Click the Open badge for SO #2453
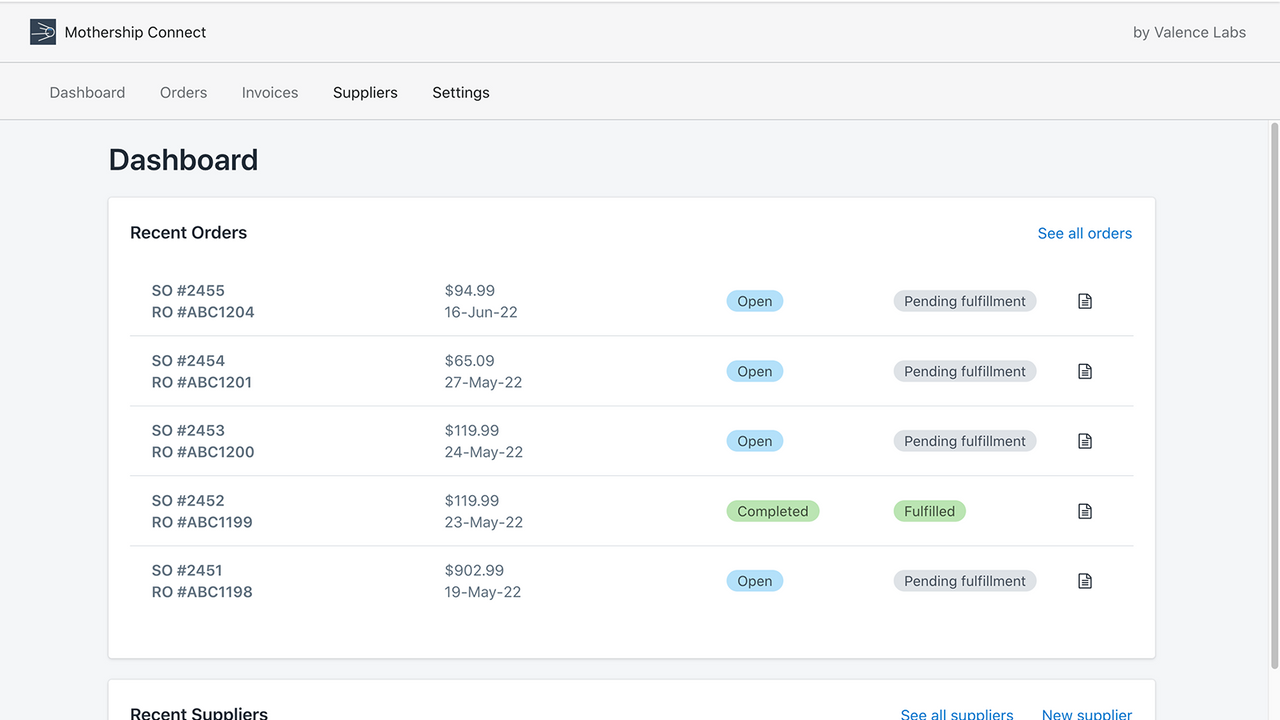The width and height of the screenshot is (1280, 720). tap(755, 441)
